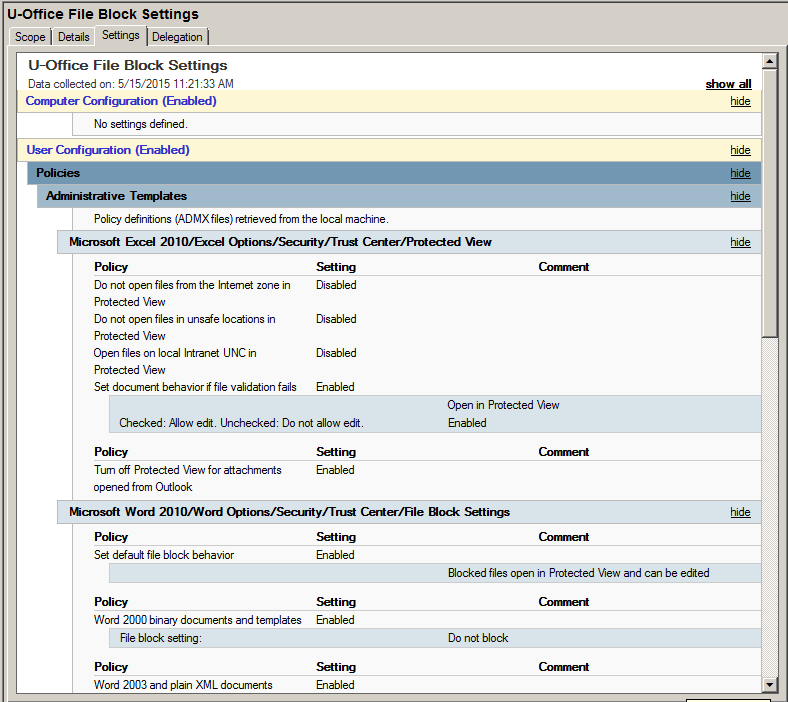This screenshot has height=702, width=788.
Task: Click 'Set document behavior if file validation fails'
Action: pyautogui.click(x=195, y=387)
